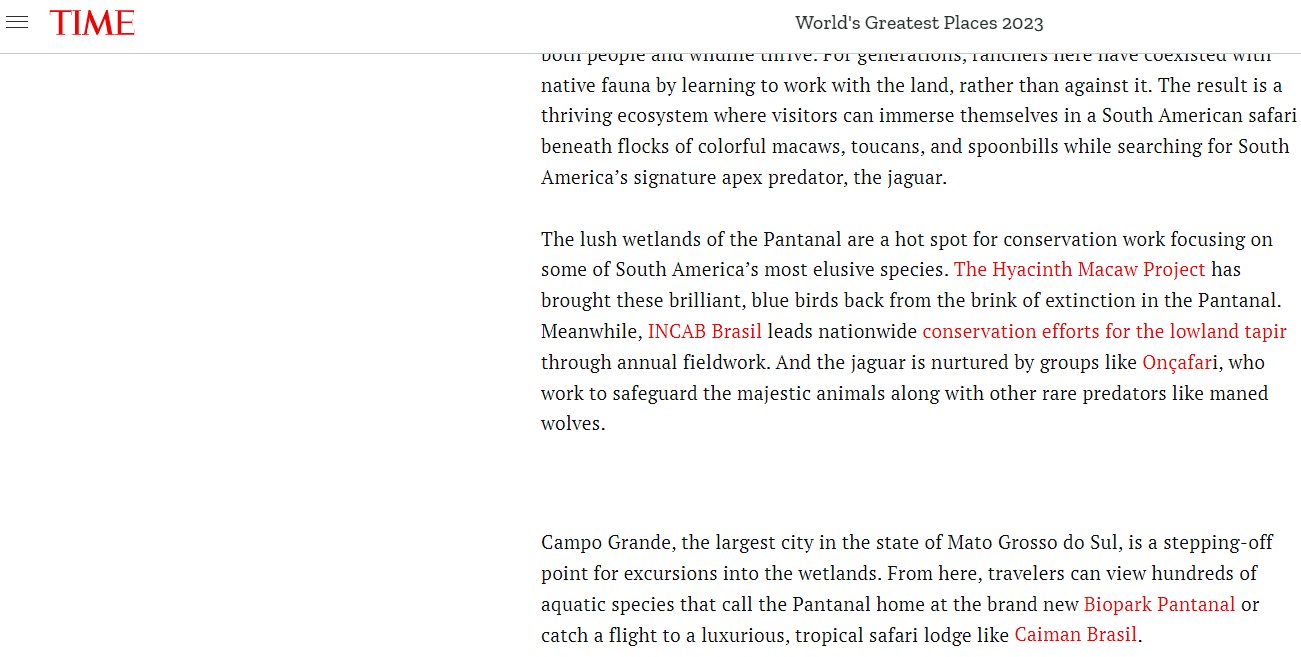Click the World's Greatest Places 2023 title
Image resolution: width=1301 pixels, height=657 pixels.
[919, 23]
